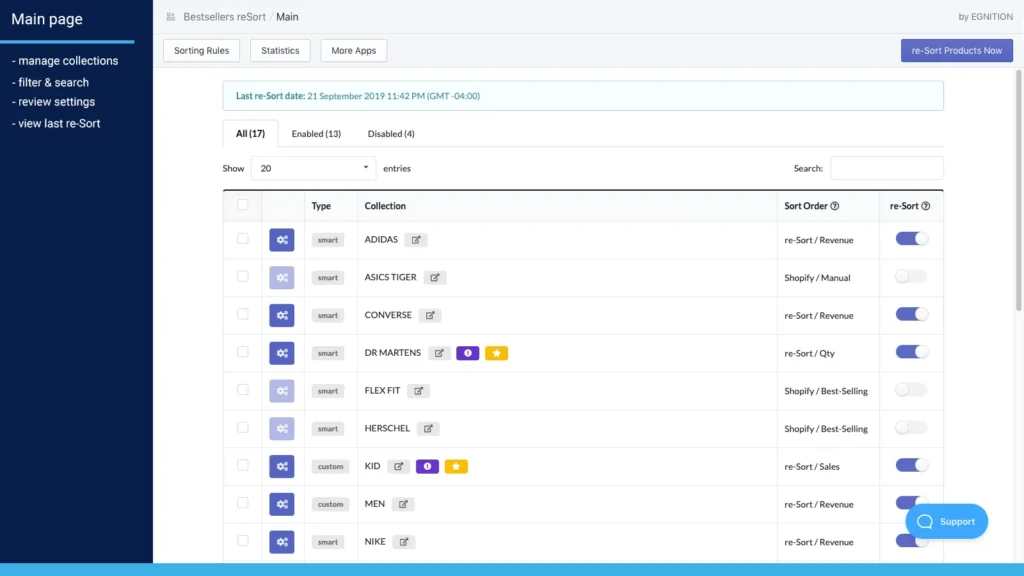This screenshot has height=576, width=1024.
Task: Click the re-Sort column help question icon
Action: [925, 206]
